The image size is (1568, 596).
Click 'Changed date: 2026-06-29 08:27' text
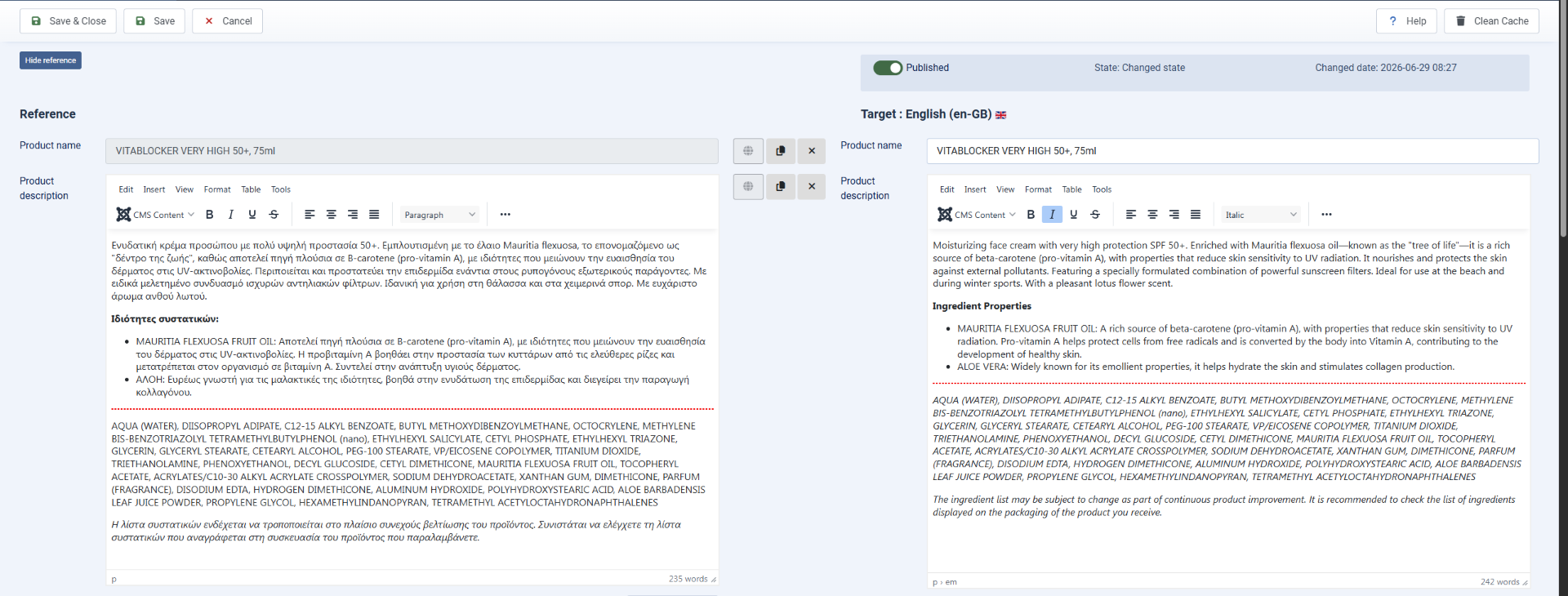tap(1386, 68)
